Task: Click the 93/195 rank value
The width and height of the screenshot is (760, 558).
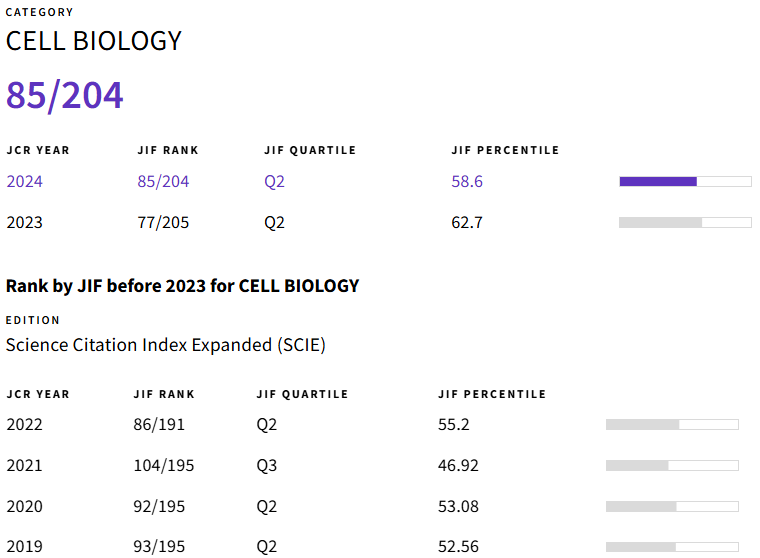Action: [159, 546]
